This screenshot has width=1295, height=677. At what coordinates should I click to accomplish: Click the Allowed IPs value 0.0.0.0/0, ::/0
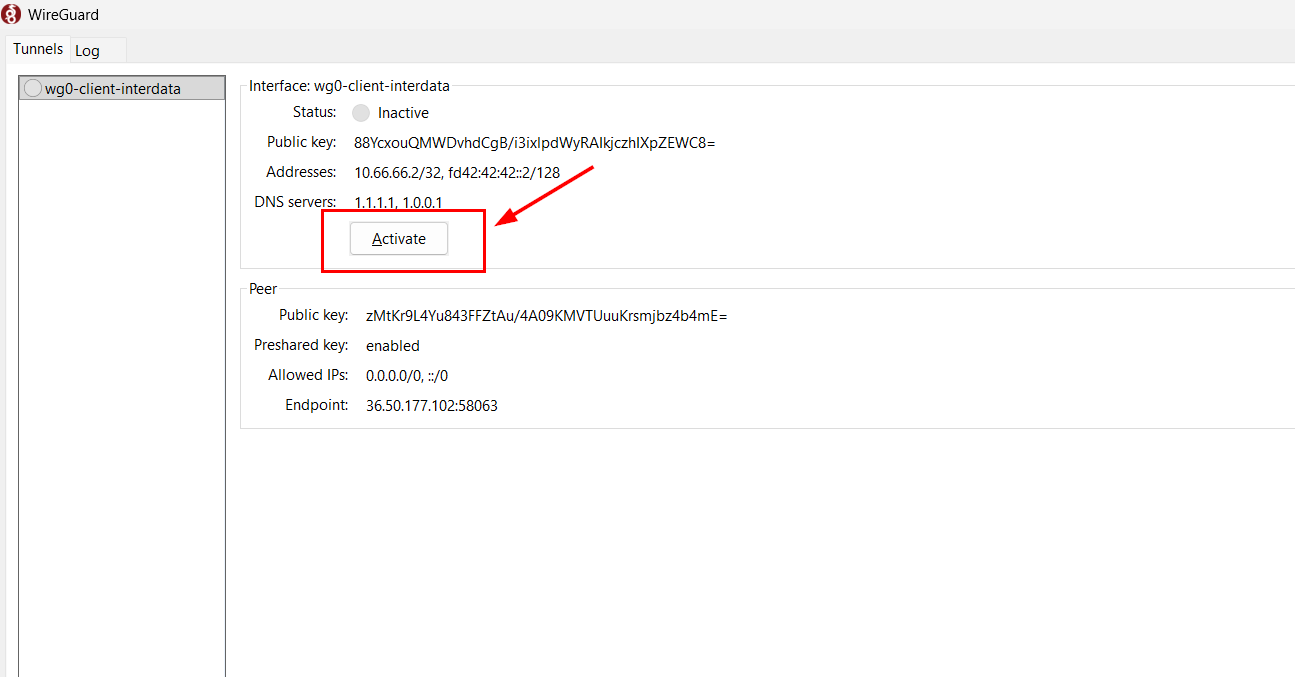coord(407,376)
